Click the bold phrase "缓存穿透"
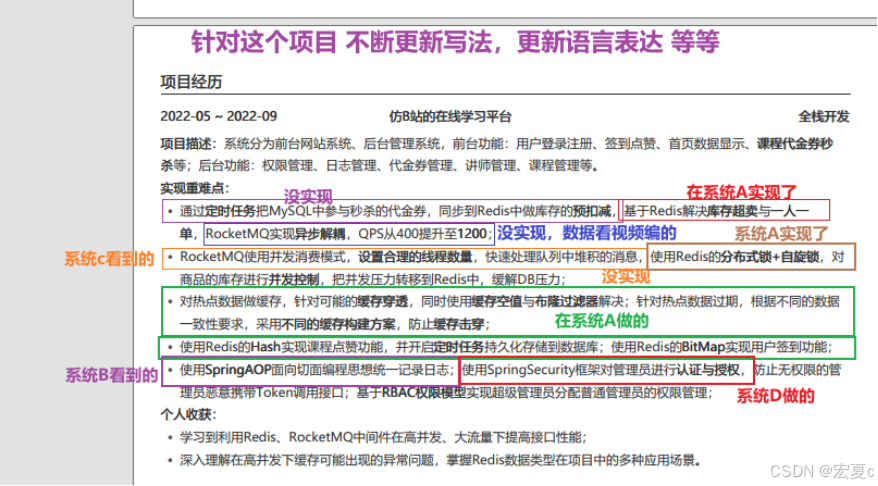Image resolution: width=878 pixels, height=486 pixels. tap(382, 302)
